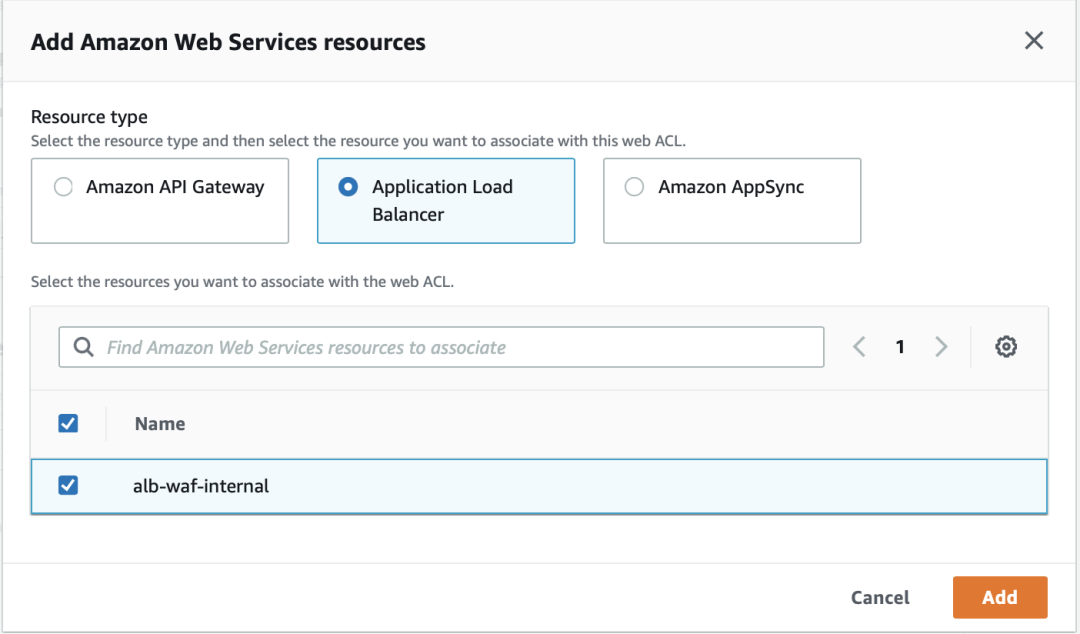Screen dimensions: 1080x634
Task: Click the Add button
Action: (1000, 597)
